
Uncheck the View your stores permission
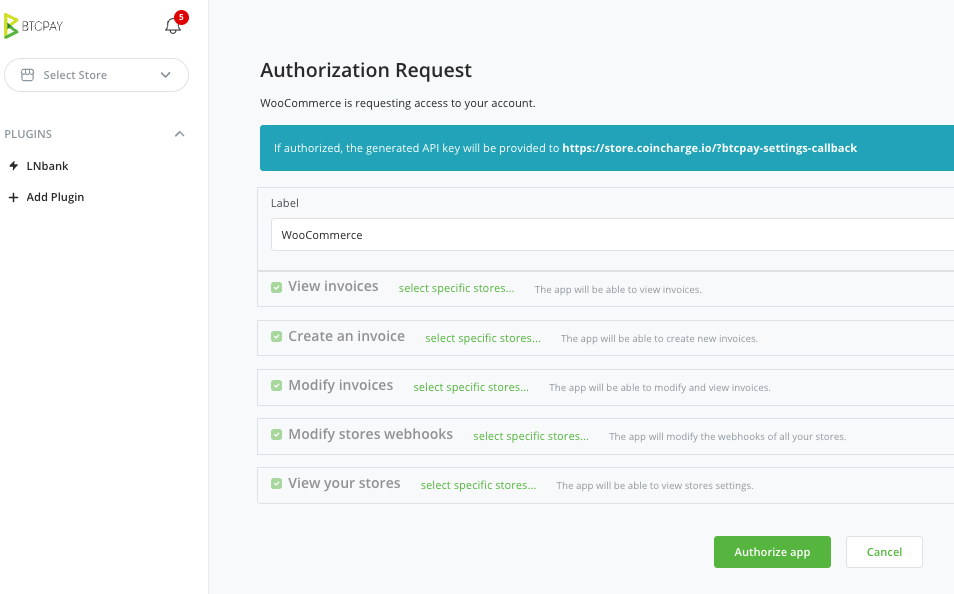point(276,484)
